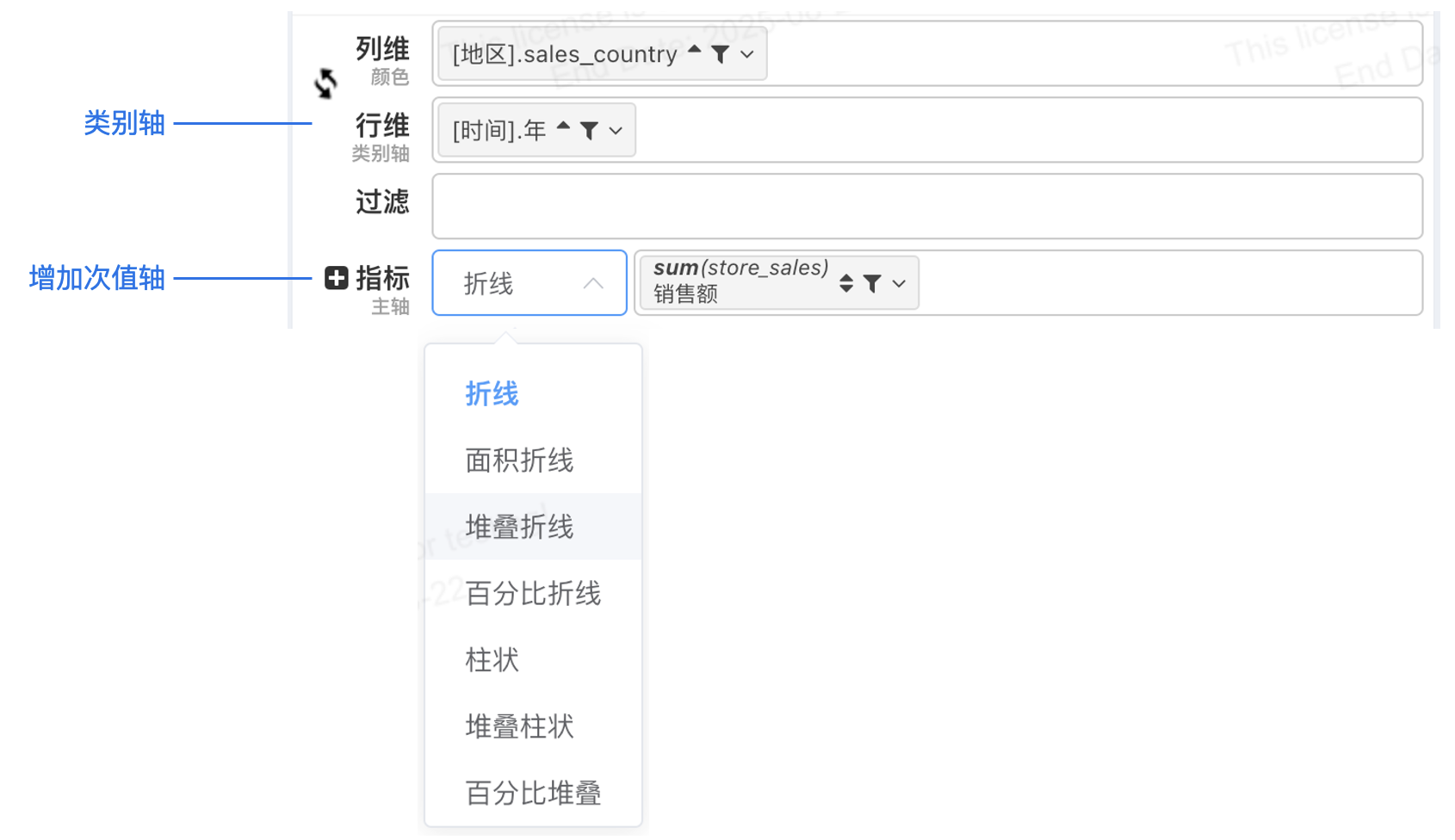
Task: Click sort arrow on [时间].年 field
Action: point(564,127)
